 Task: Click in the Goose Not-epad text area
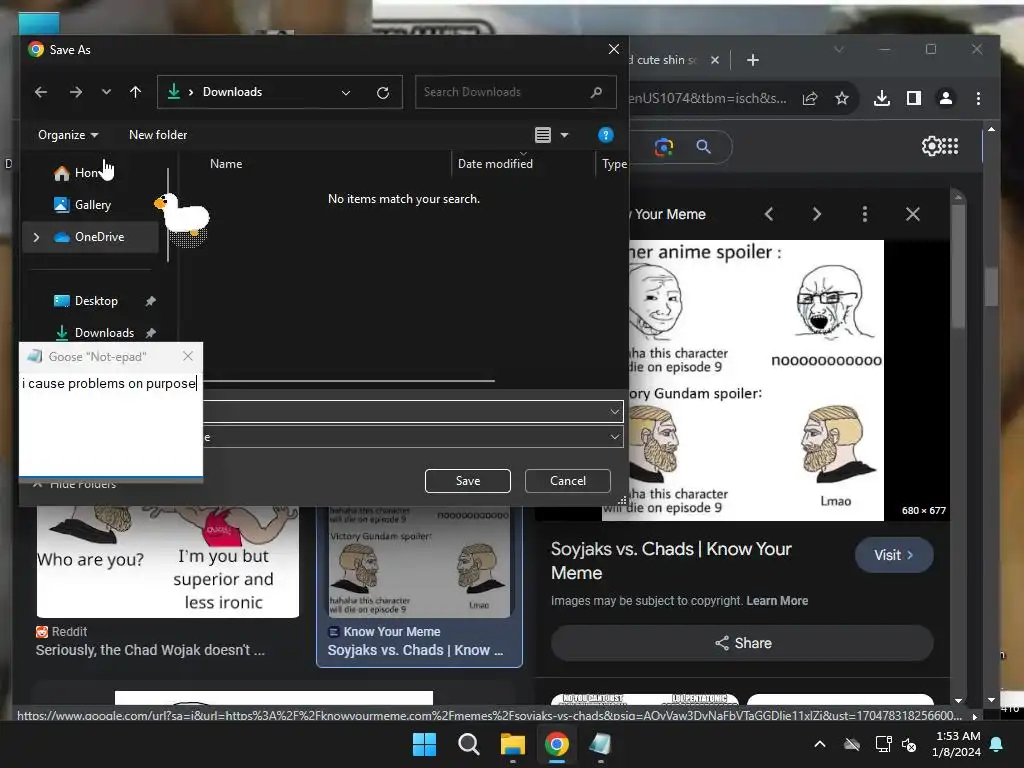110,423
